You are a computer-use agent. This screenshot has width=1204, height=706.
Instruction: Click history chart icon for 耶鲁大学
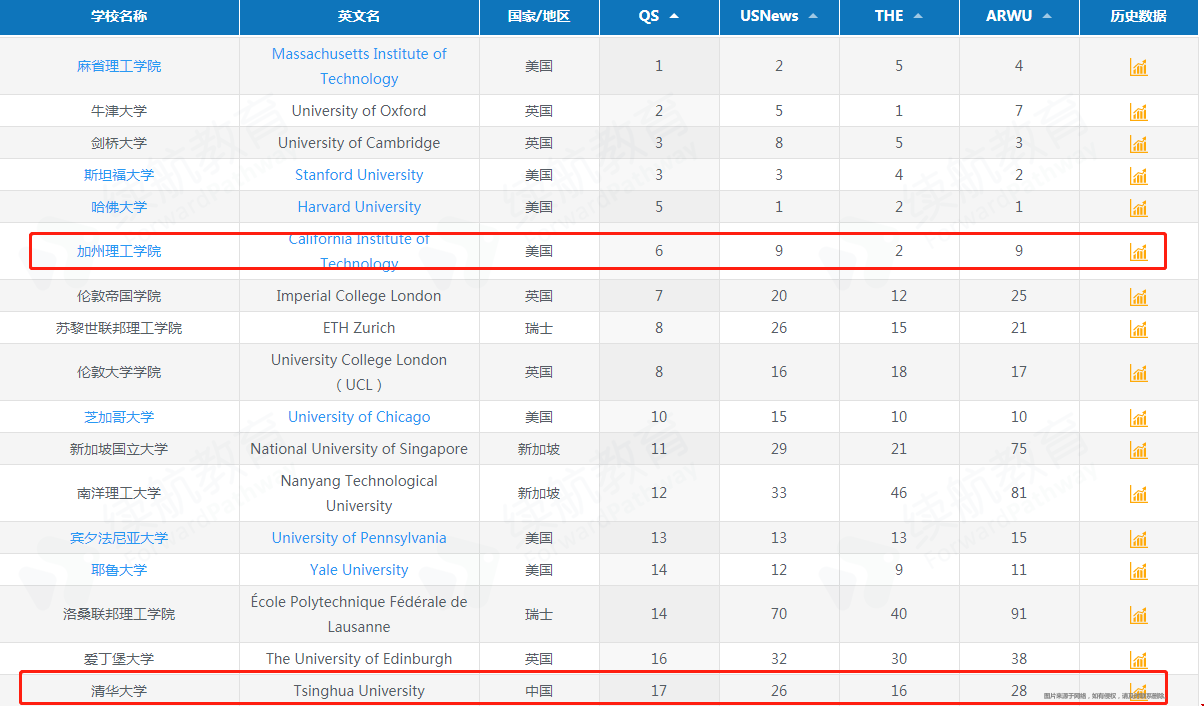click(1138, 571)
